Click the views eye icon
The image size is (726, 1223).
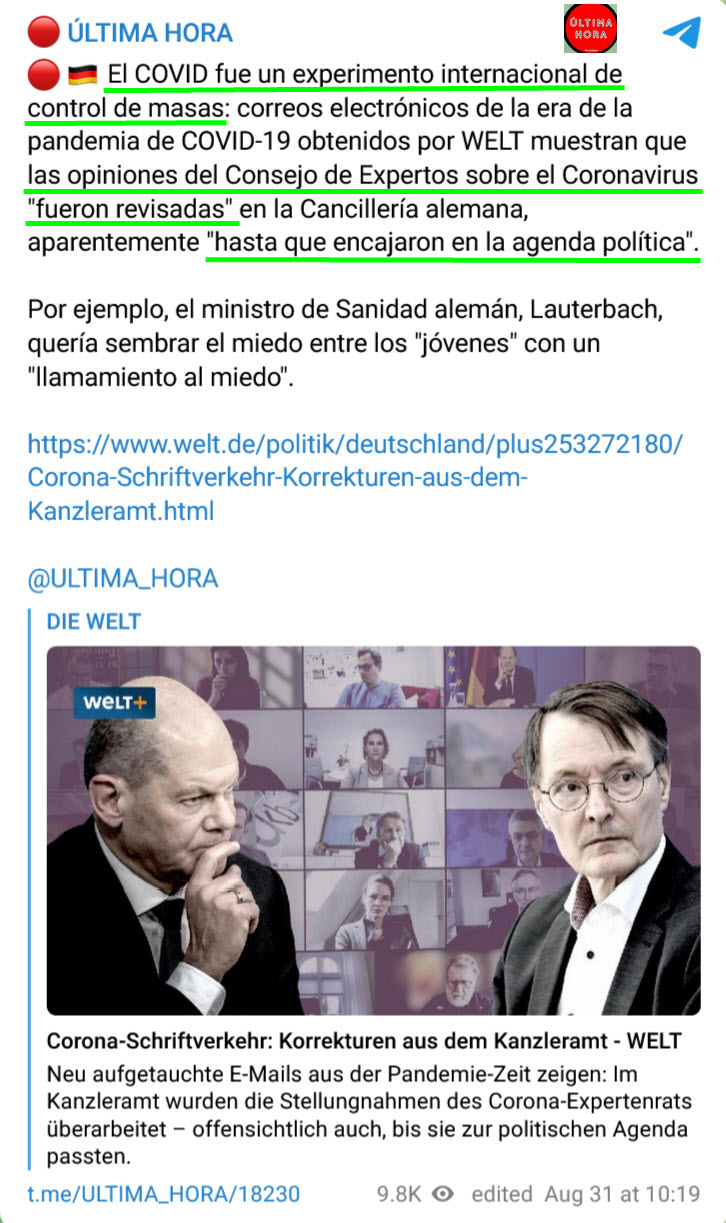tap(444, 1194)
